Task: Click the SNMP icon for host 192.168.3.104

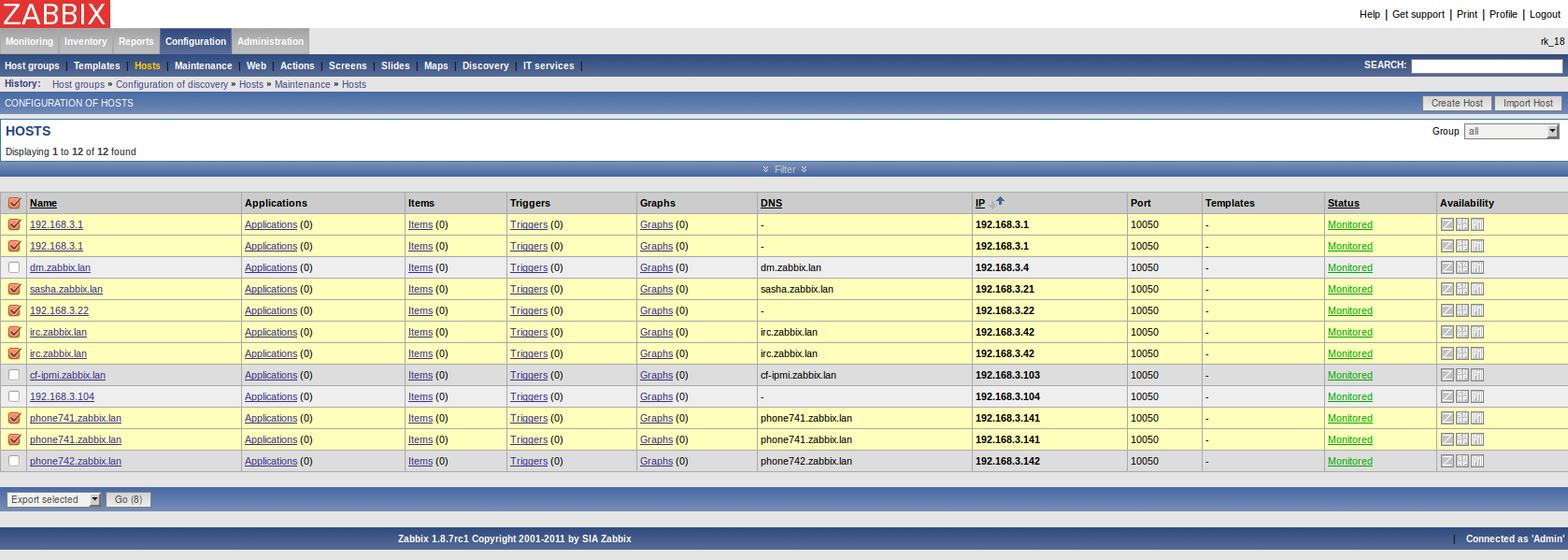Action: click(1462, 396)
